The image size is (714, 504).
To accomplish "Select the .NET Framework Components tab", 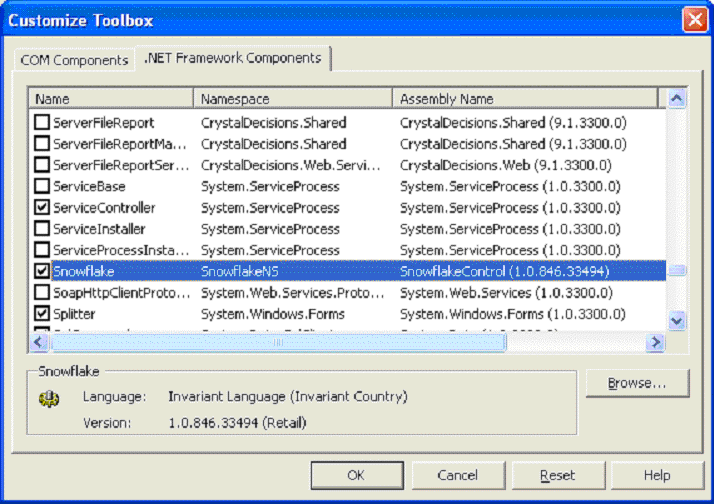I will point(233,58).
